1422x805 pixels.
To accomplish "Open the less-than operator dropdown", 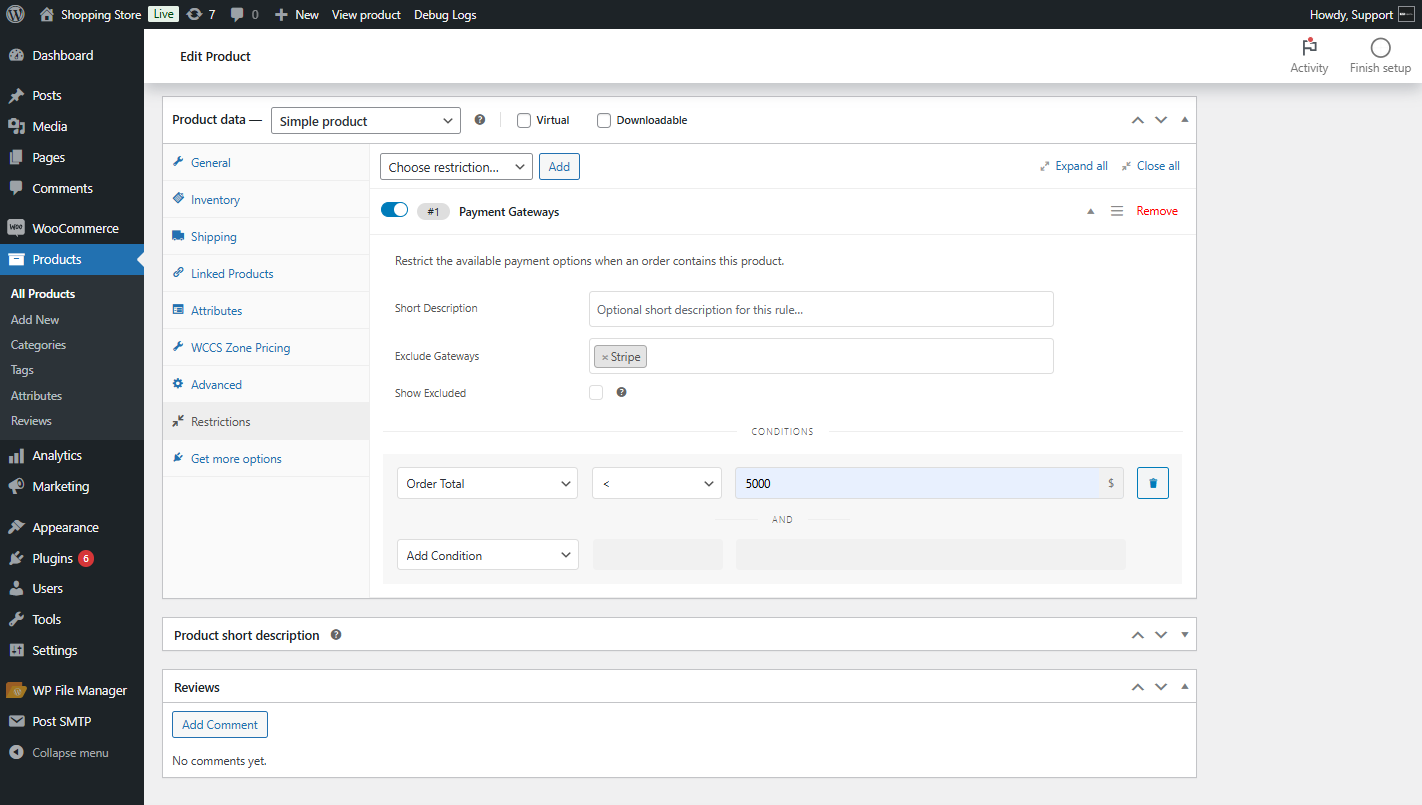I will point(657,484).
